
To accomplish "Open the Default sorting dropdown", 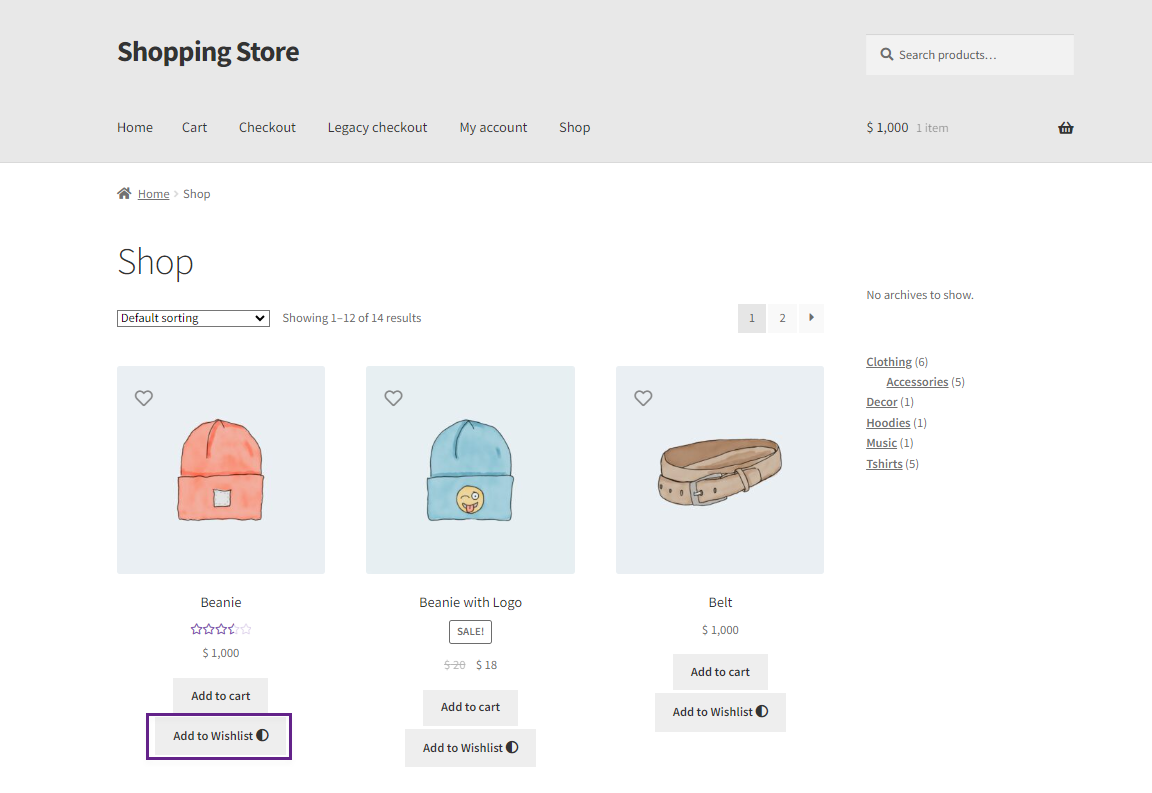I will [193, 318].
